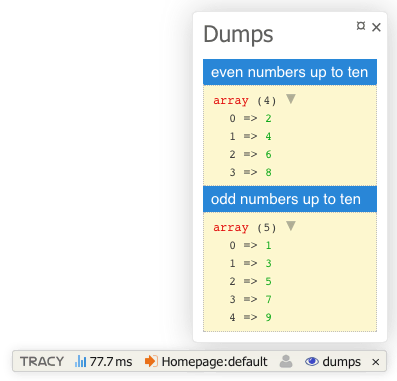The width and height of the screenshot is (397, 381).
Task: Open the gray user identity panel icon
Action: (x=286, y=361)
